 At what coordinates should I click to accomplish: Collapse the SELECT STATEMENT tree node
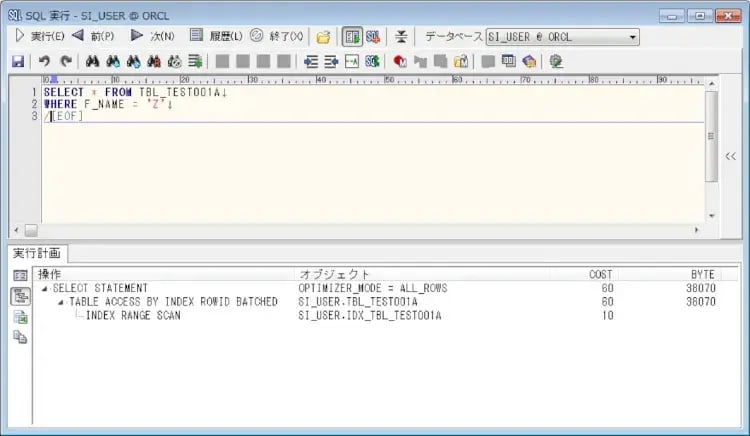coord(44,288)
